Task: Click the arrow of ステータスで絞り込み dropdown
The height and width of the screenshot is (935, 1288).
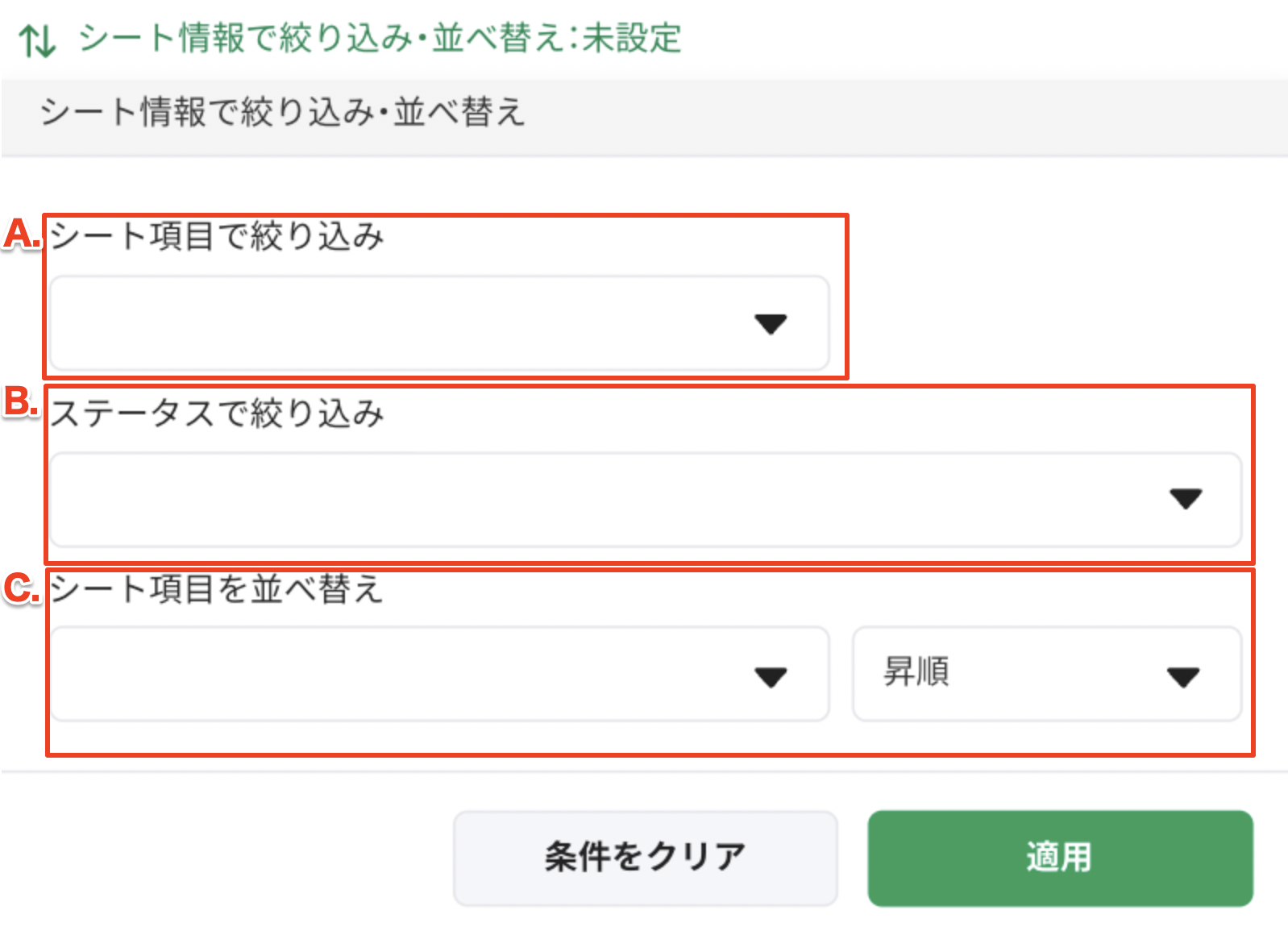Action: click(x=1186, y=499)
